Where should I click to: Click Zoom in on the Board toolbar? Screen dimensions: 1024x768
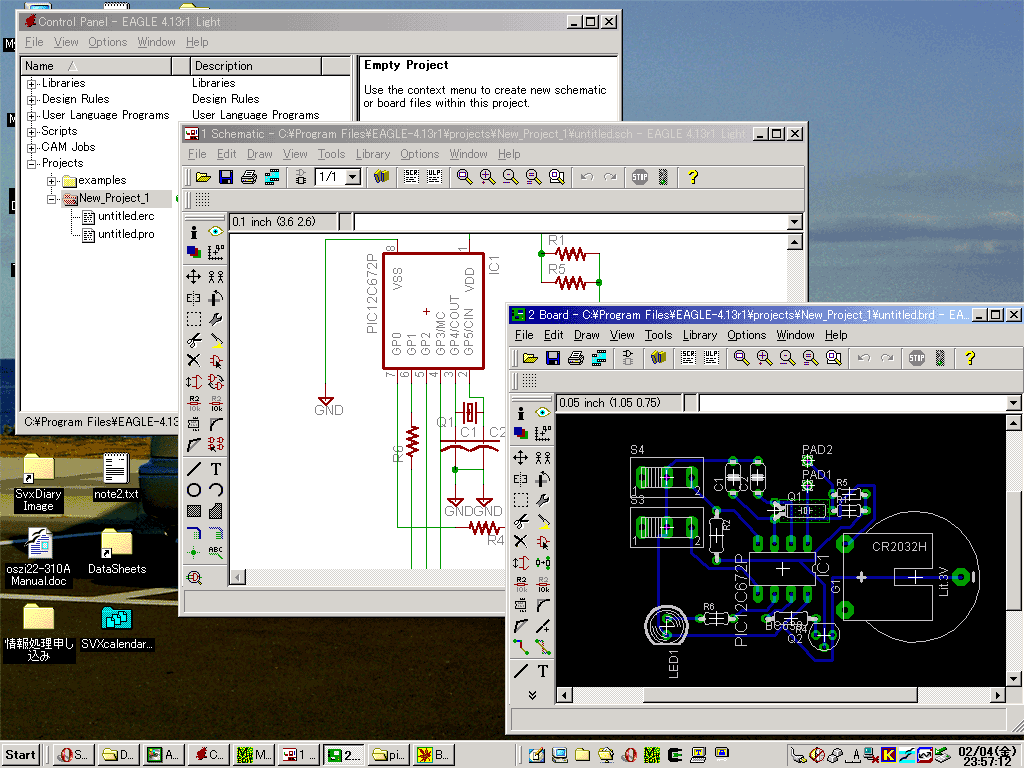[765, 358]
